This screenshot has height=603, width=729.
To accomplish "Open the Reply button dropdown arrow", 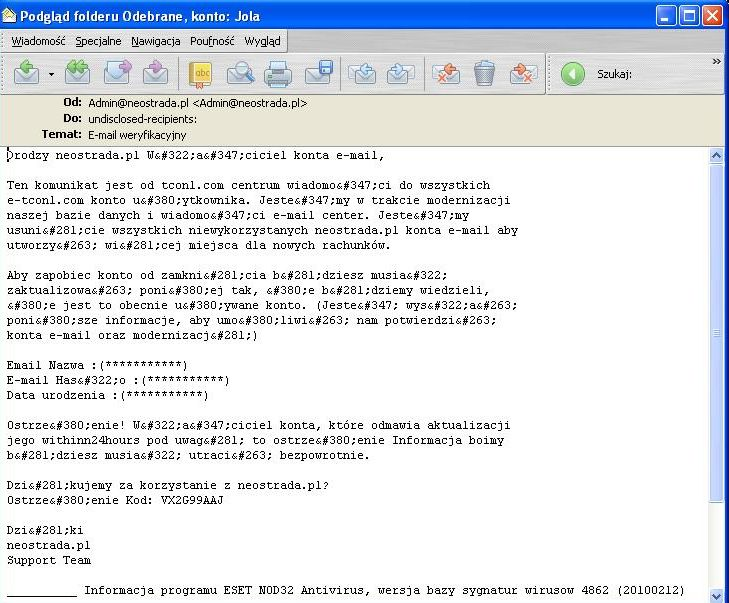I will [51, 74].
